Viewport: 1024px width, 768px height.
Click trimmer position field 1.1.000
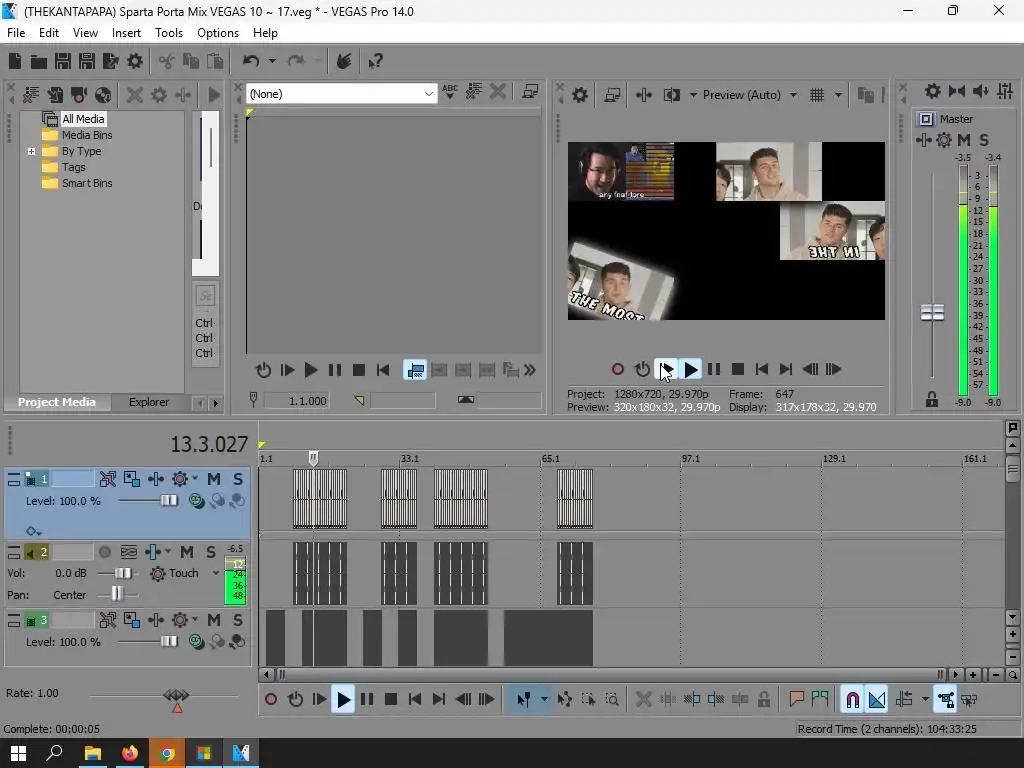coord(297,401)
